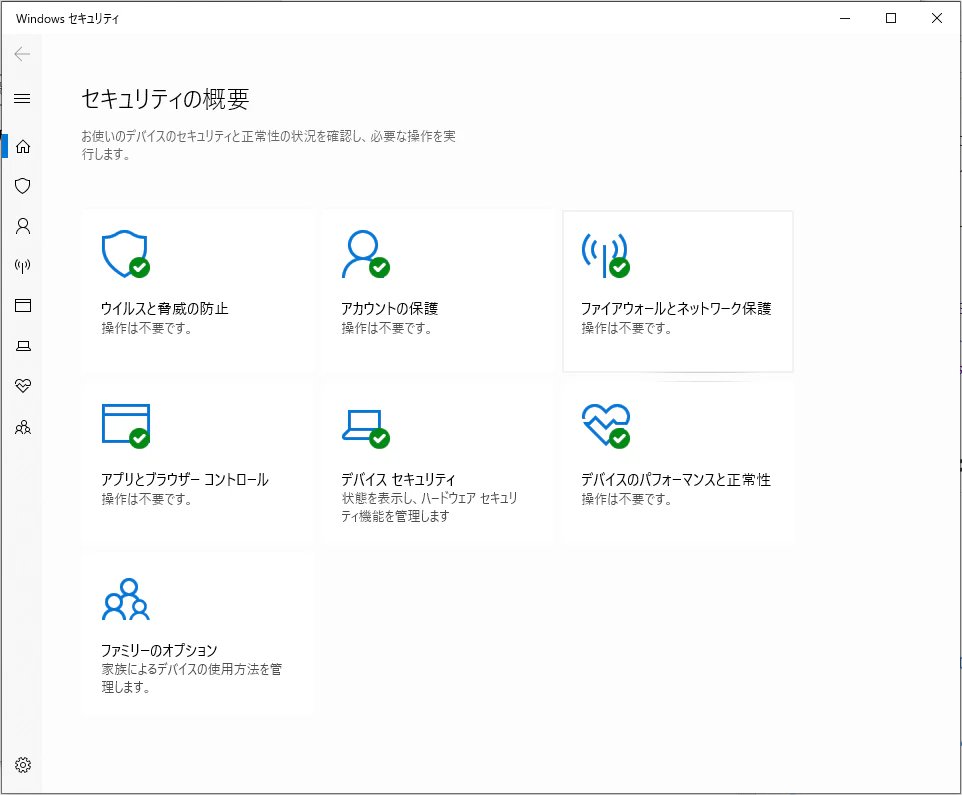Click 操作は不要です under デバイスのパフォーマンス

[626, 499]
